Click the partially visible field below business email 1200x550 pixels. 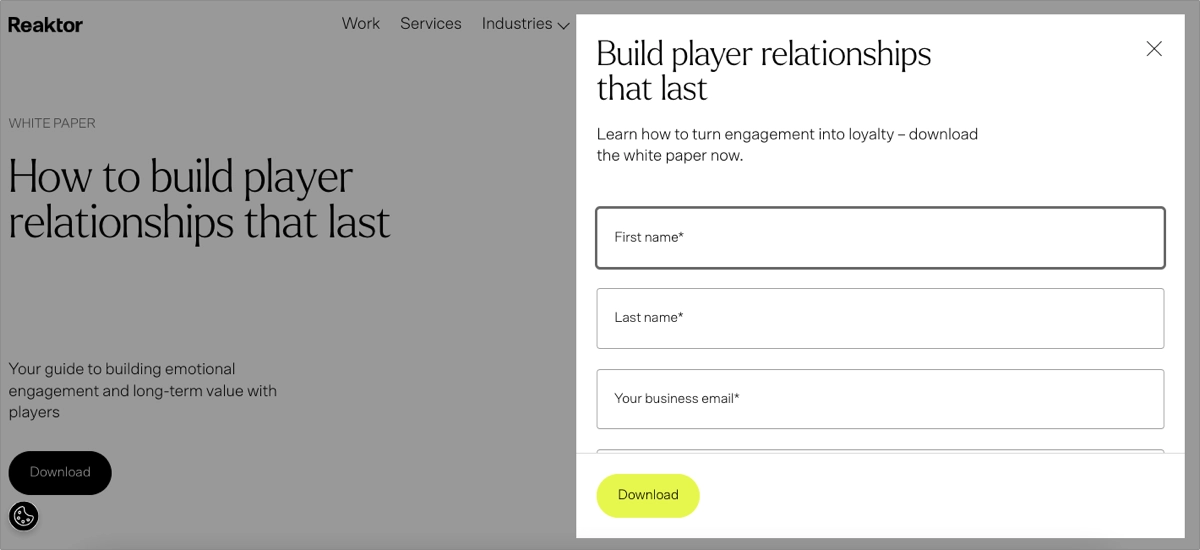pyautogui.click(x=880, y=451)
